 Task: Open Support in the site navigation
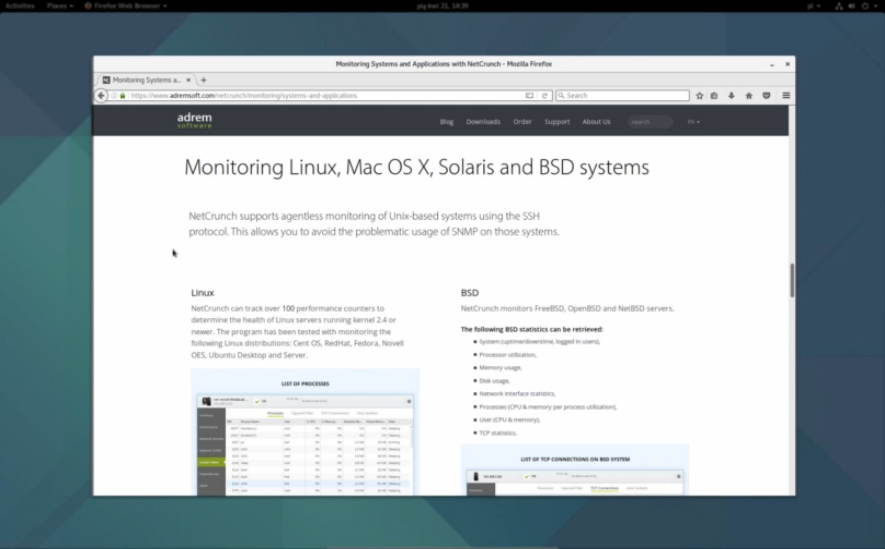tap(557, 121)
